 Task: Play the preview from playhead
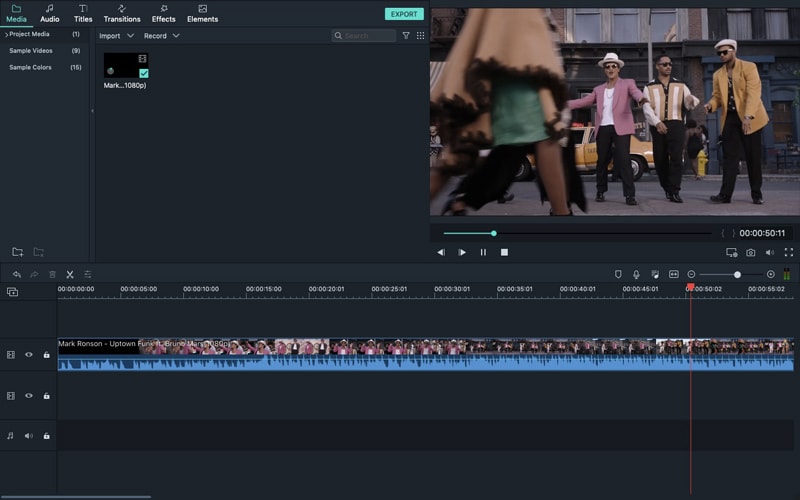[462, 252]
